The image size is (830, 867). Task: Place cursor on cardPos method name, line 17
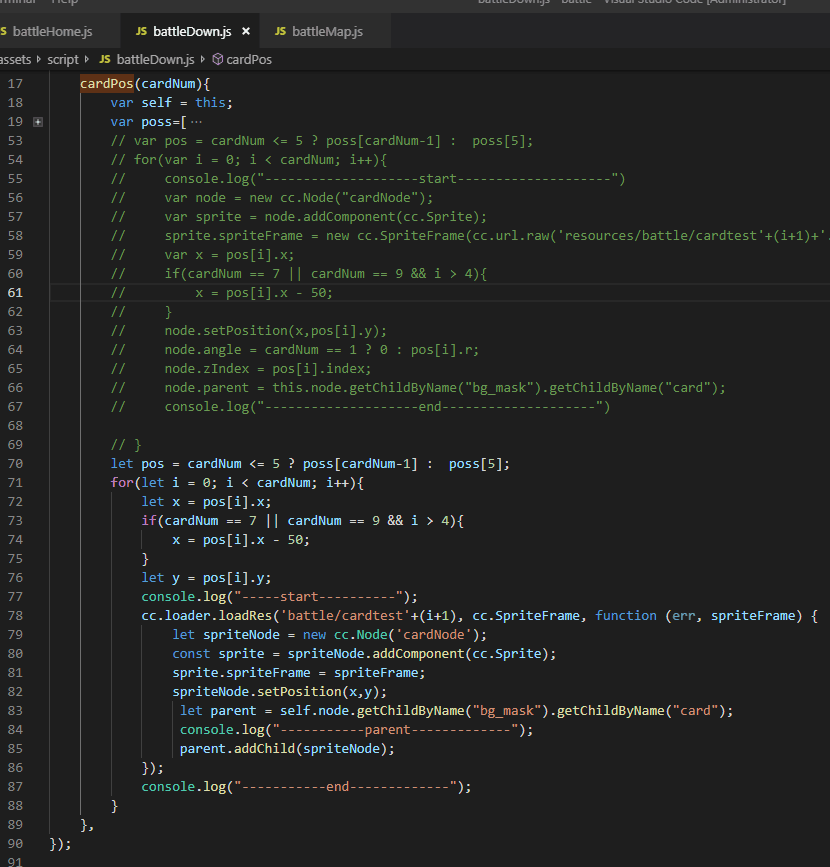[x=107, y=84]
